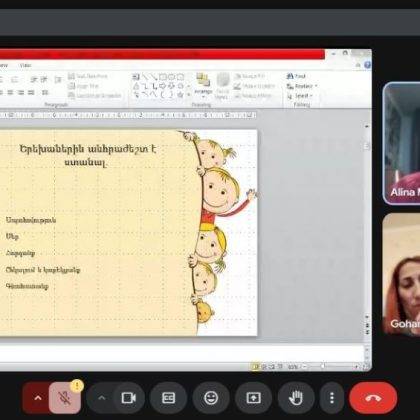This screenshot has width=420, height=420.
Task: Select the rectangle shape in shapes gallery
Action: point(162,77)
